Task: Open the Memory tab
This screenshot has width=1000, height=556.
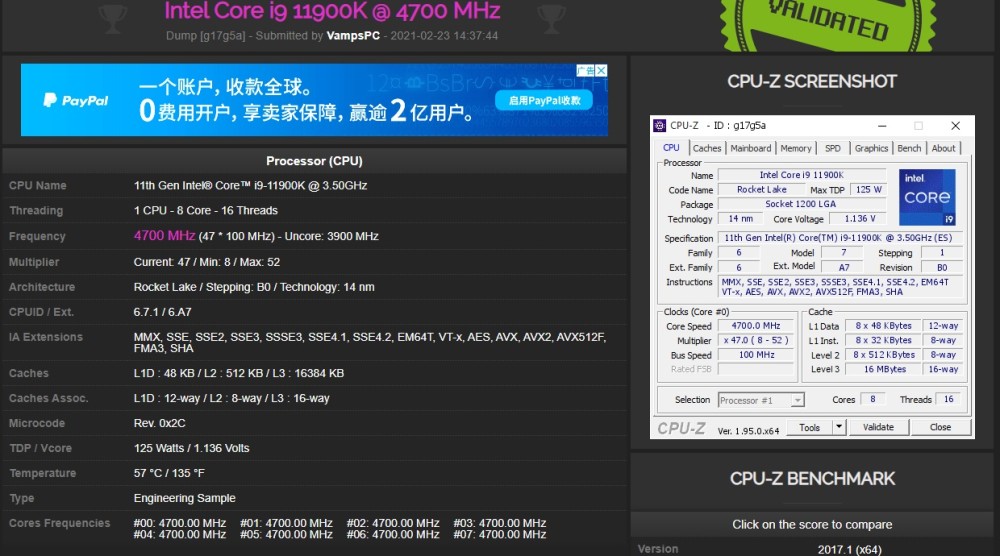Action: [x=796, y=148]
